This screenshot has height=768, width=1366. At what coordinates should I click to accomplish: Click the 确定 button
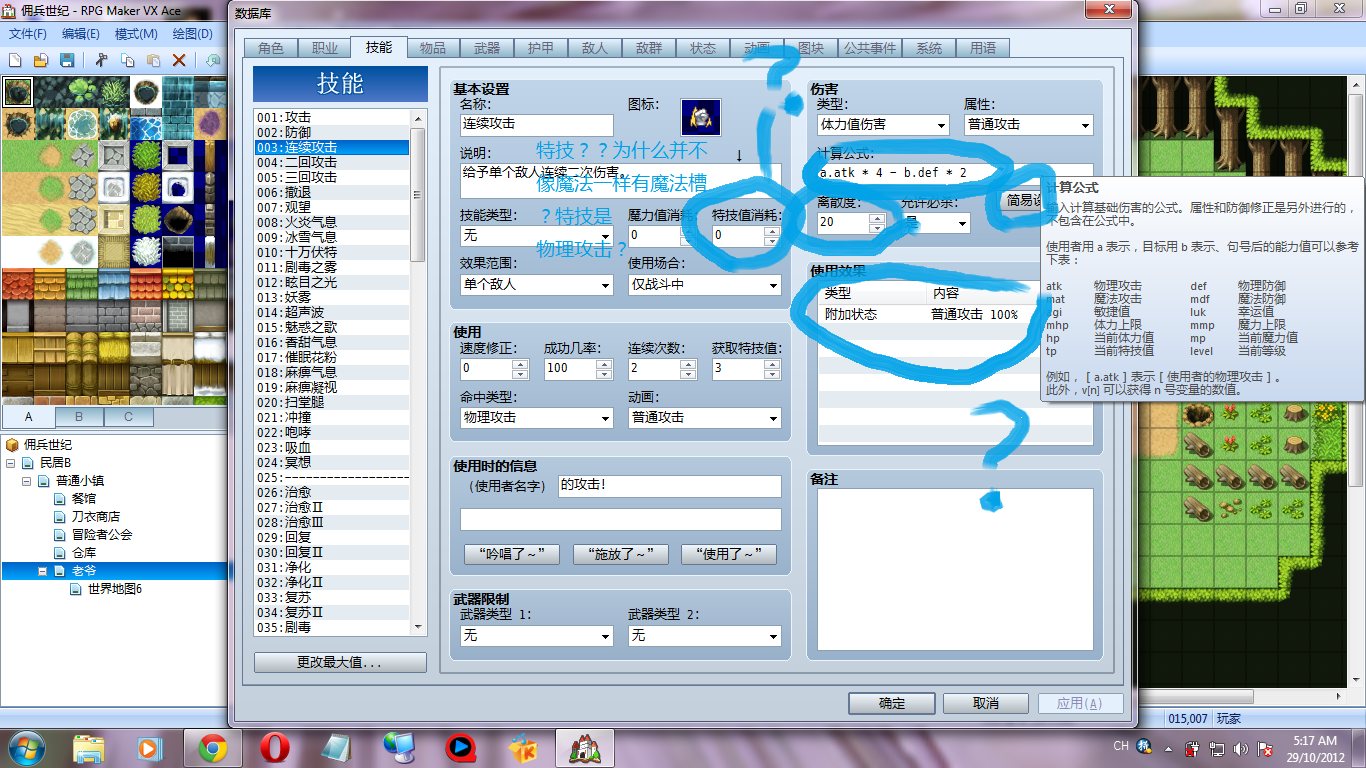coord(892,703)
